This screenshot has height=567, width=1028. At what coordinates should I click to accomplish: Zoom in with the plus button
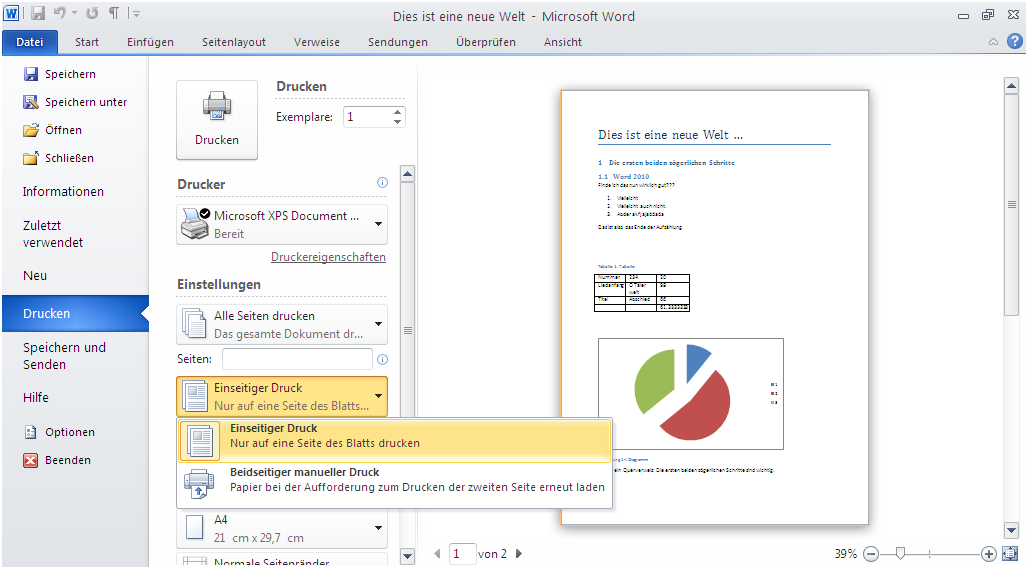[x=989, y=555]
